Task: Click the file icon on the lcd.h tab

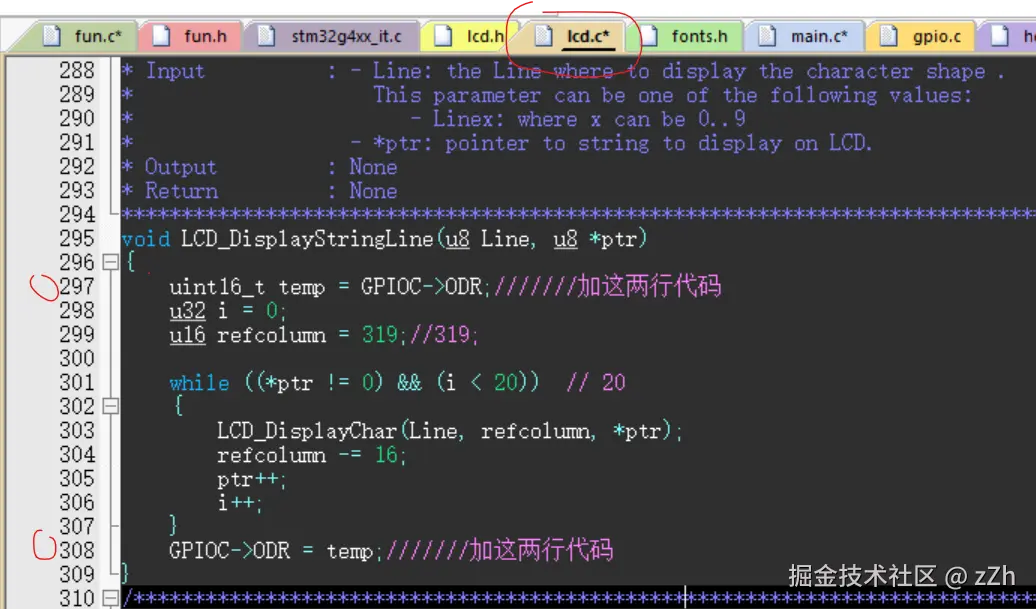Action: click(445, 37)
